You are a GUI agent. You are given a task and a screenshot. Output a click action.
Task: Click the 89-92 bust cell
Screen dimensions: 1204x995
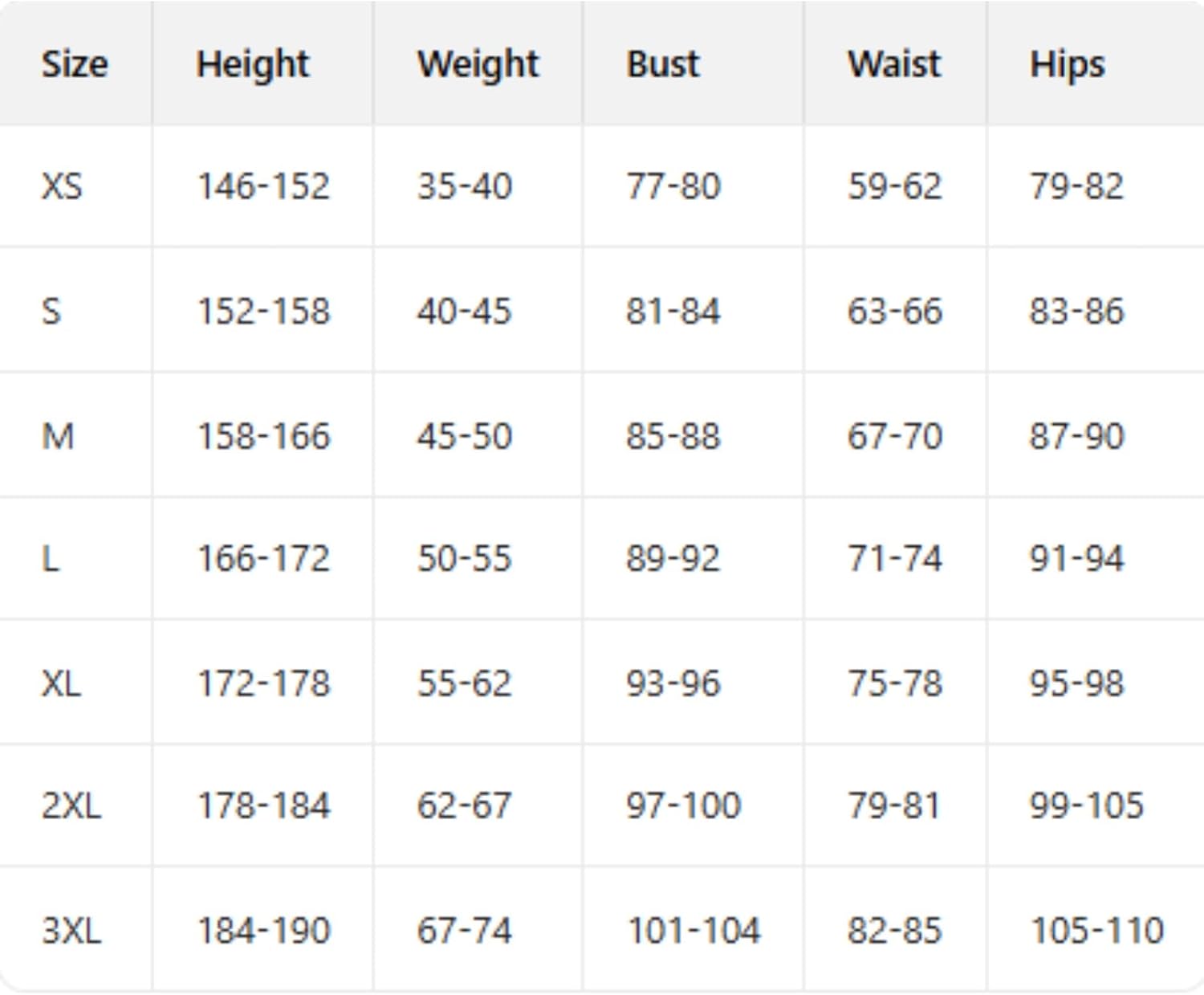tap(673, 558)
